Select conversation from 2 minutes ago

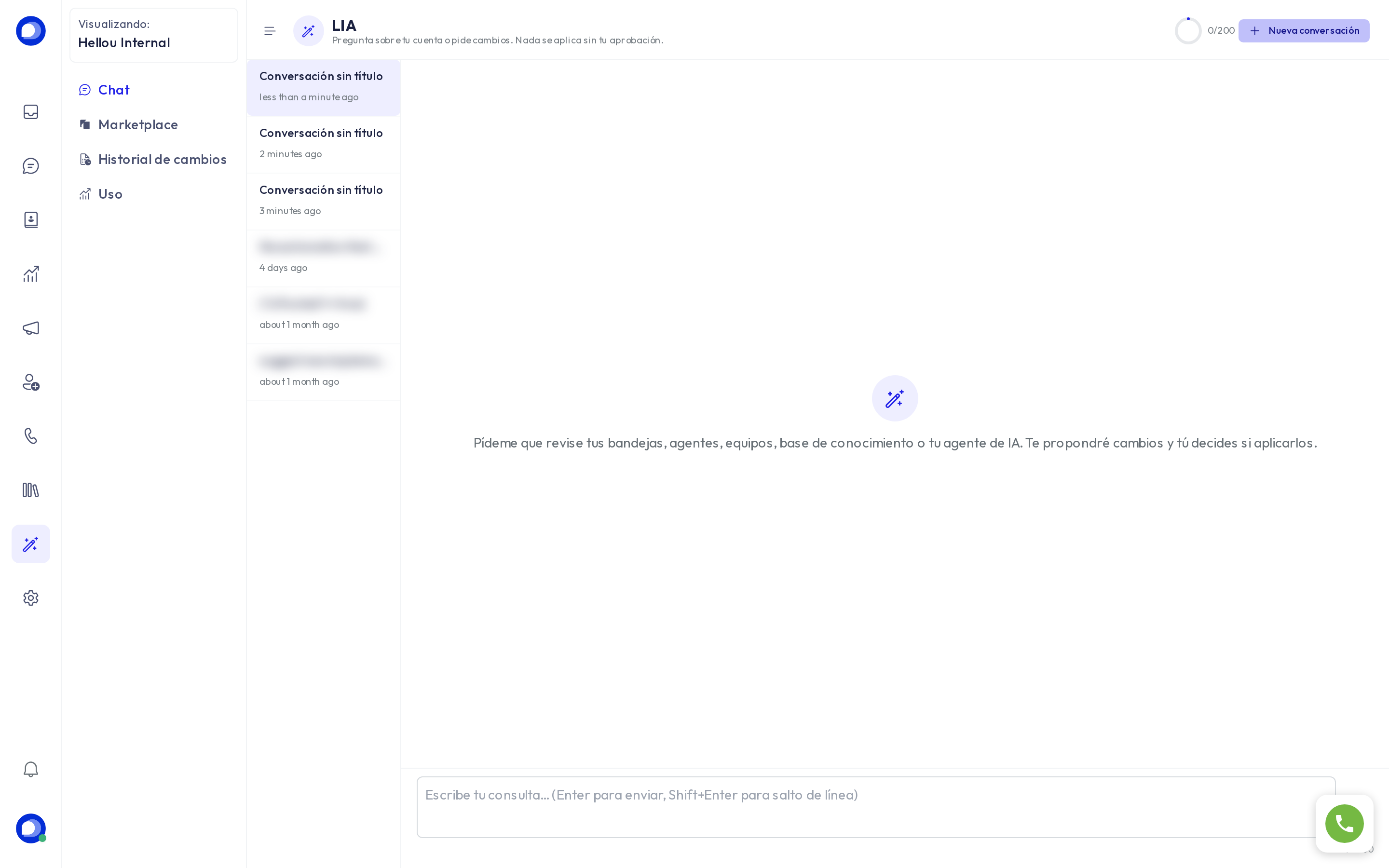coord(324,144)
